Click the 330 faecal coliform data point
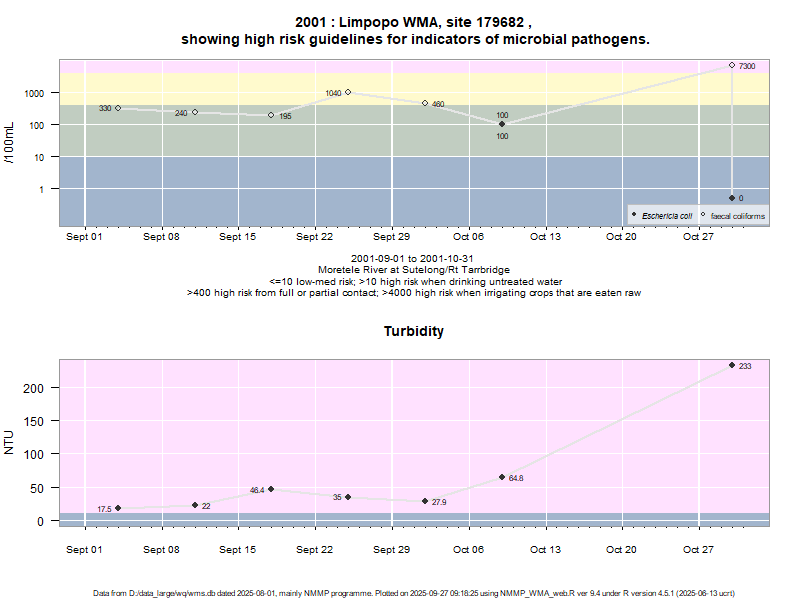 [118, 108]
